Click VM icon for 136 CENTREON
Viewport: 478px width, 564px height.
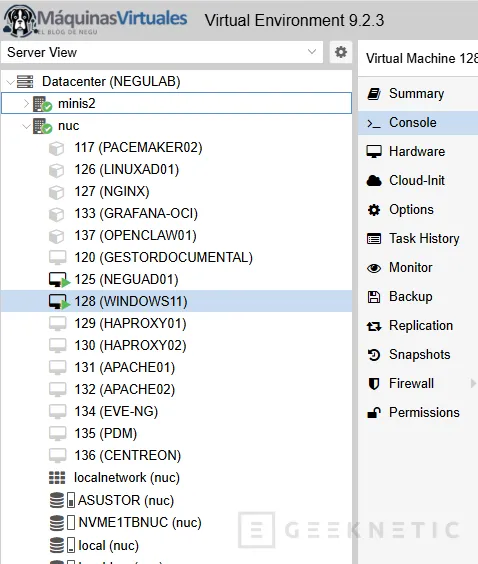(58, 455)
